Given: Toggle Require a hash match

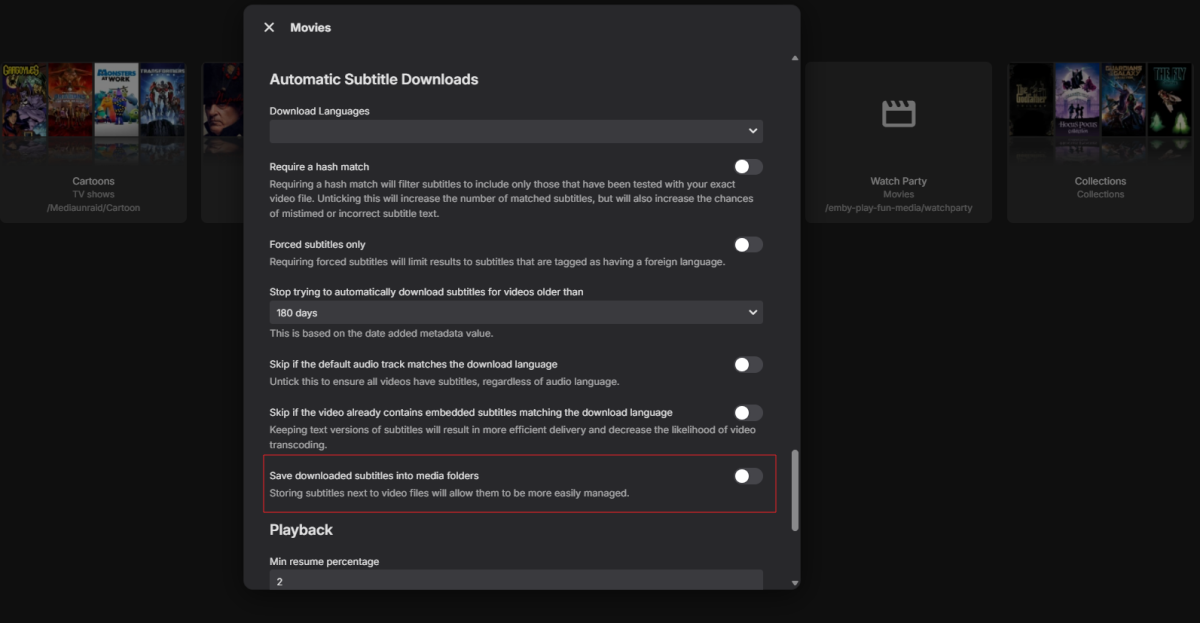Looking at the screenshot, I should [x=748, y=167].
